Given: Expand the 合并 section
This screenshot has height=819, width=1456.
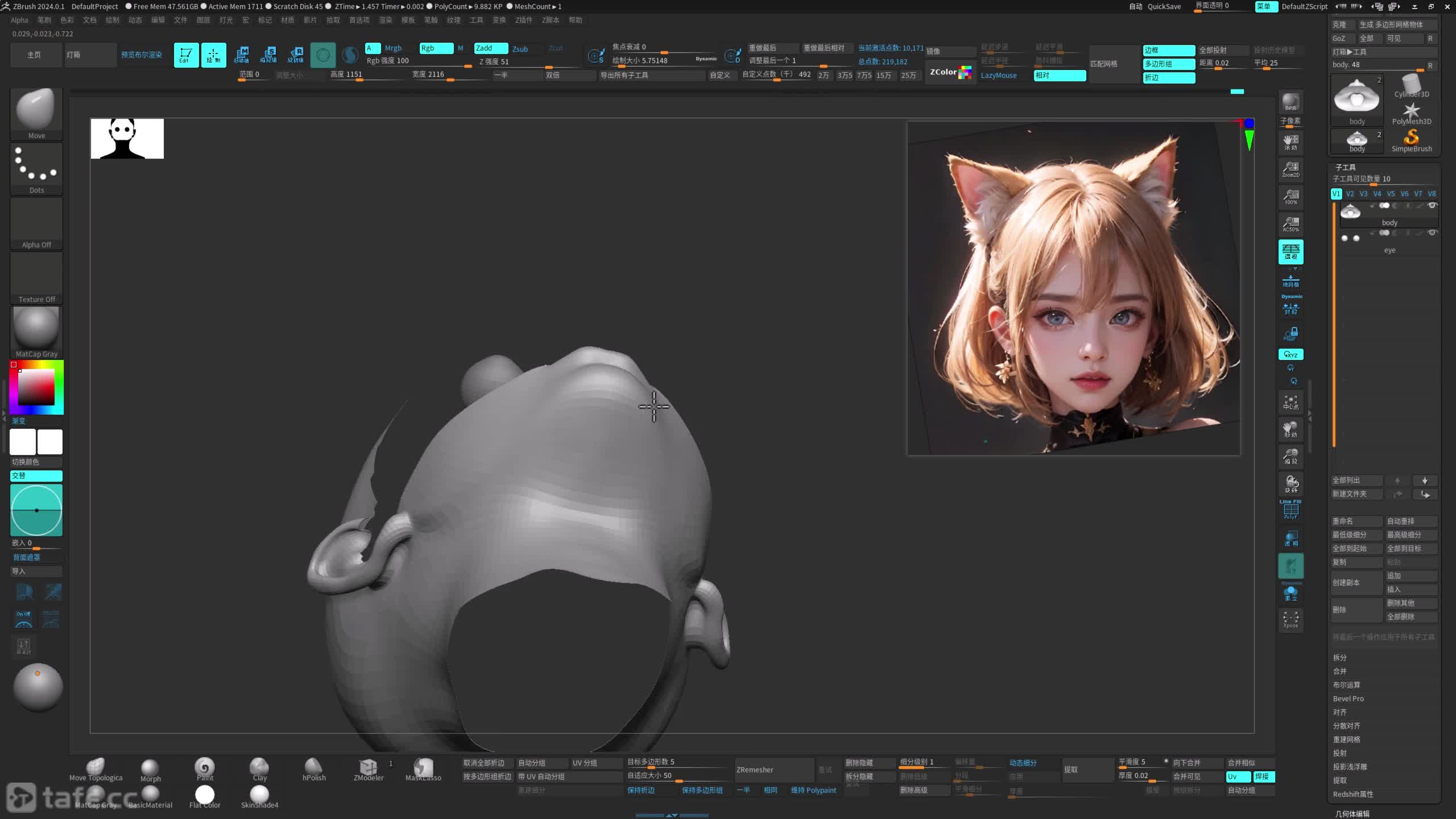Looking at the screenshot, I should (x=1340, y=671).
